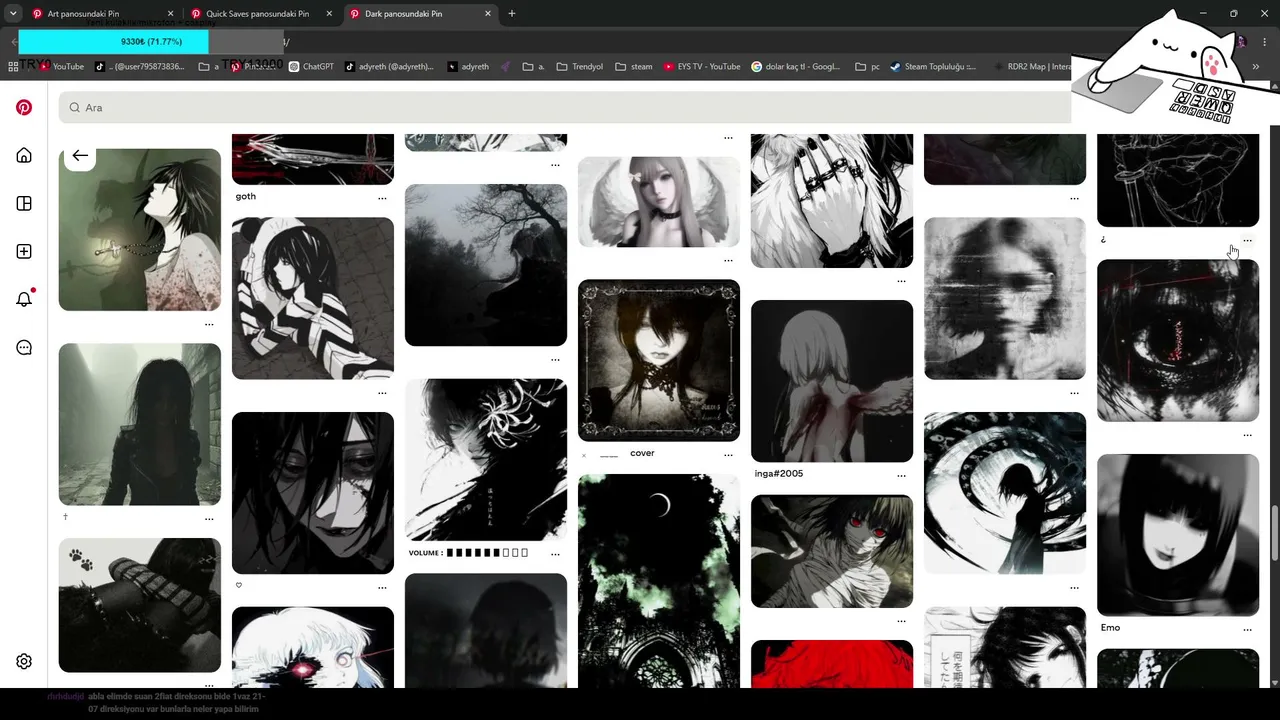1280x720 pixels.
Task: Open more options for the 'goth' pin
Action: (x=382, y=198)
